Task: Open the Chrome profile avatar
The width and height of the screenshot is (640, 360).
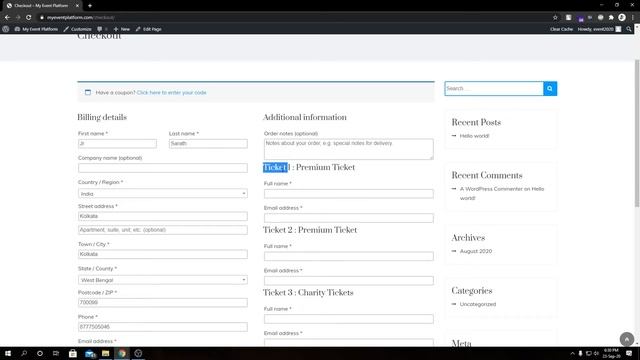Action: [622, 18]
